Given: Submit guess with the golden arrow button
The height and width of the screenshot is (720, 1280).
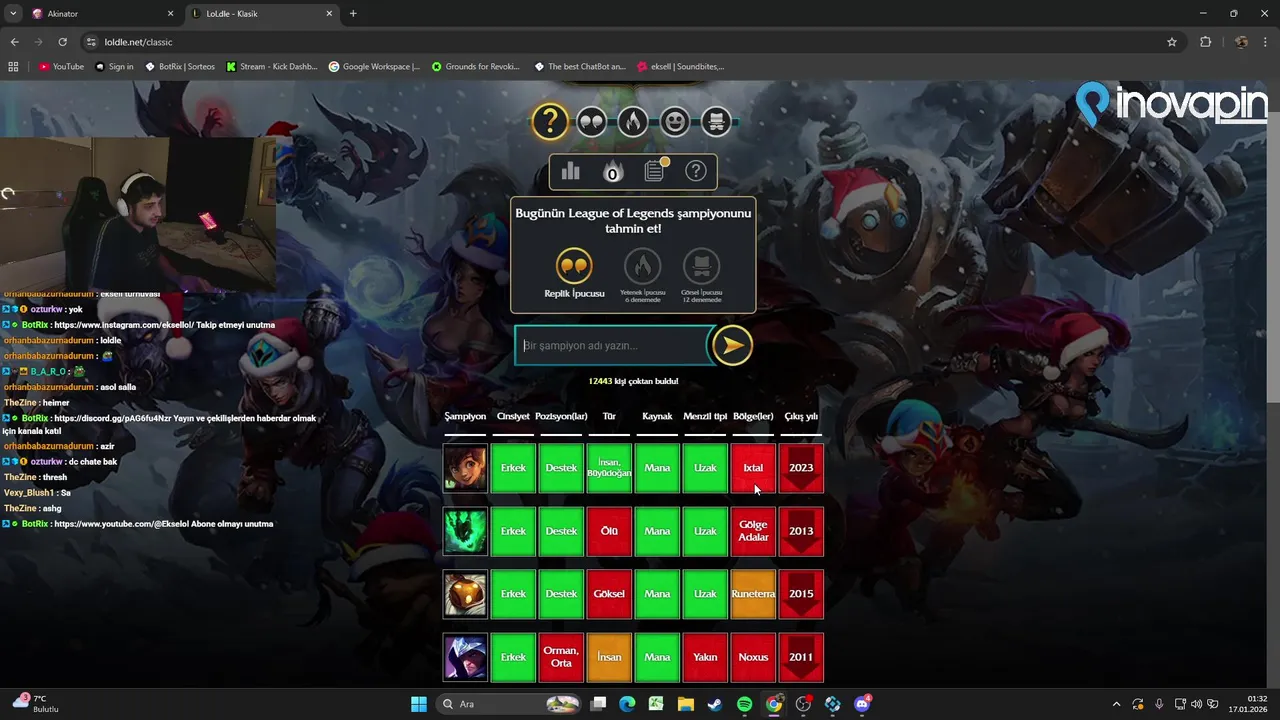Looking at the screenshot, I should point(732,346).
